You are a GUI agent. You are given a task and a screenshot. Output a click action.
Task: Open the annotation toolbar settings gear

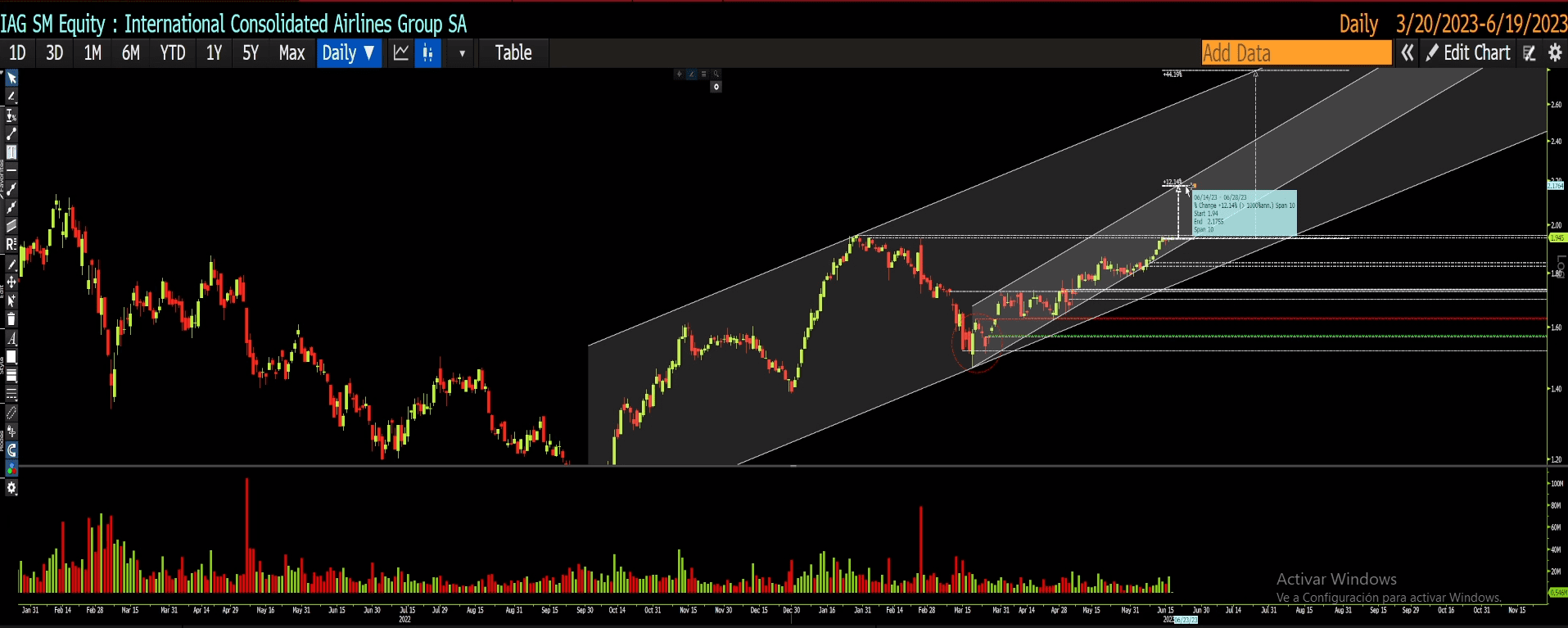point(11,488)
